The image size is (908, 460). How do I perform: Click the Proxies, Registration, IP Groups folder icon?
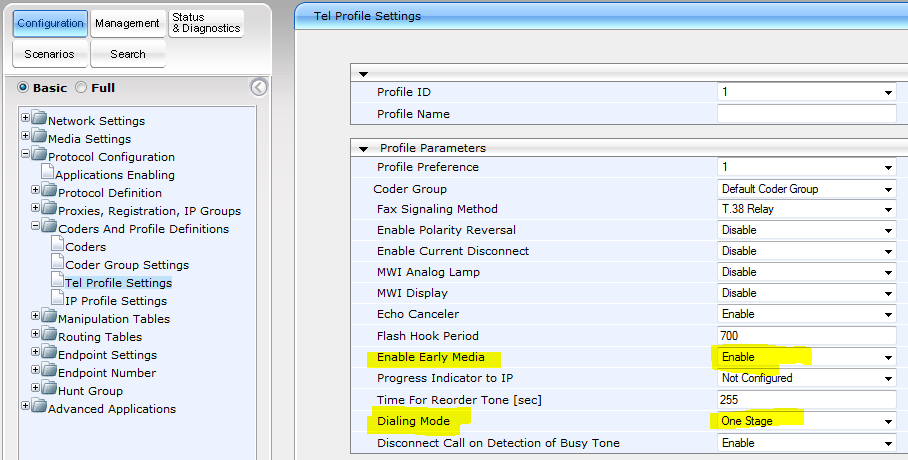pos(50,207)
